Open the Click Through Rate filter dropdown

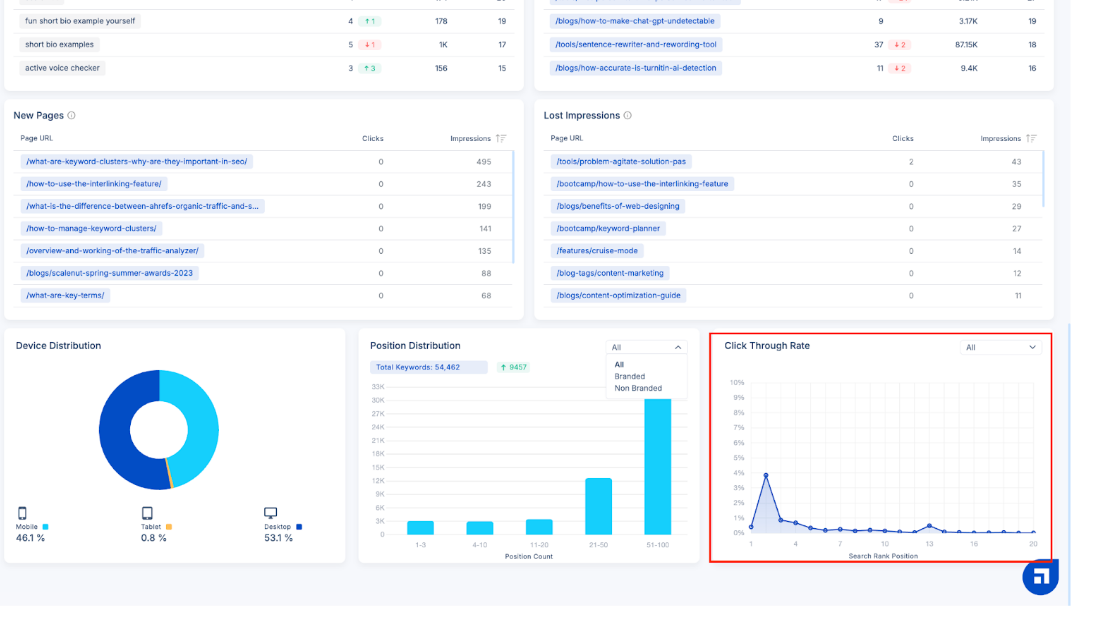1001,347
